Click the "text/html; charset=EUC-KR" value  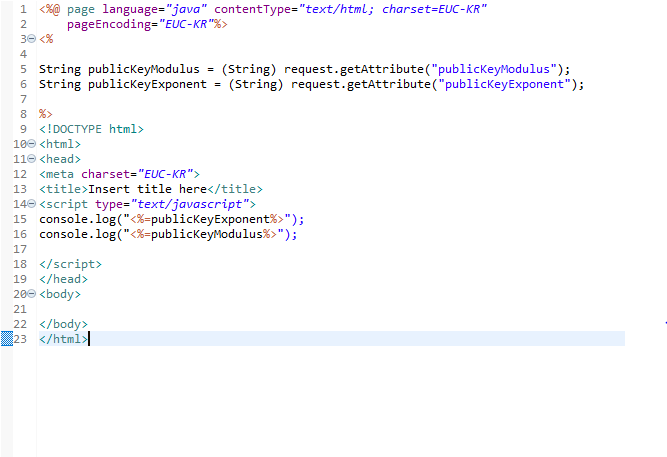393,9
